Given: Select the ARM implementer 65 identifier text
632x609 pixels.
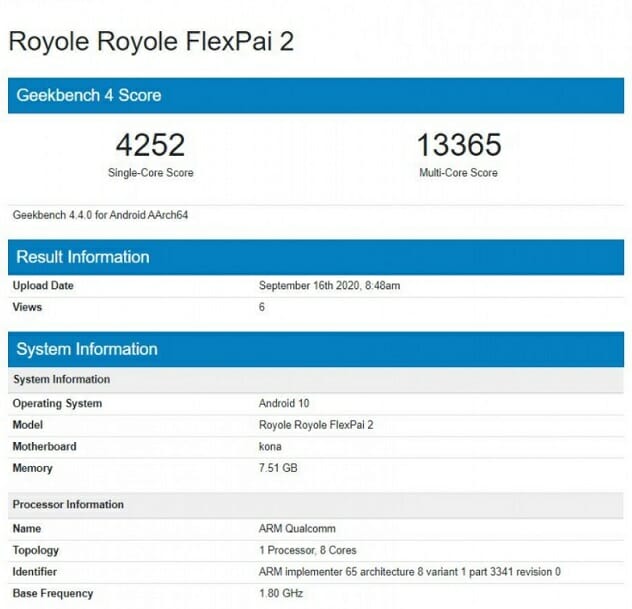Looking at the screenshot, I should click(410, 572).
